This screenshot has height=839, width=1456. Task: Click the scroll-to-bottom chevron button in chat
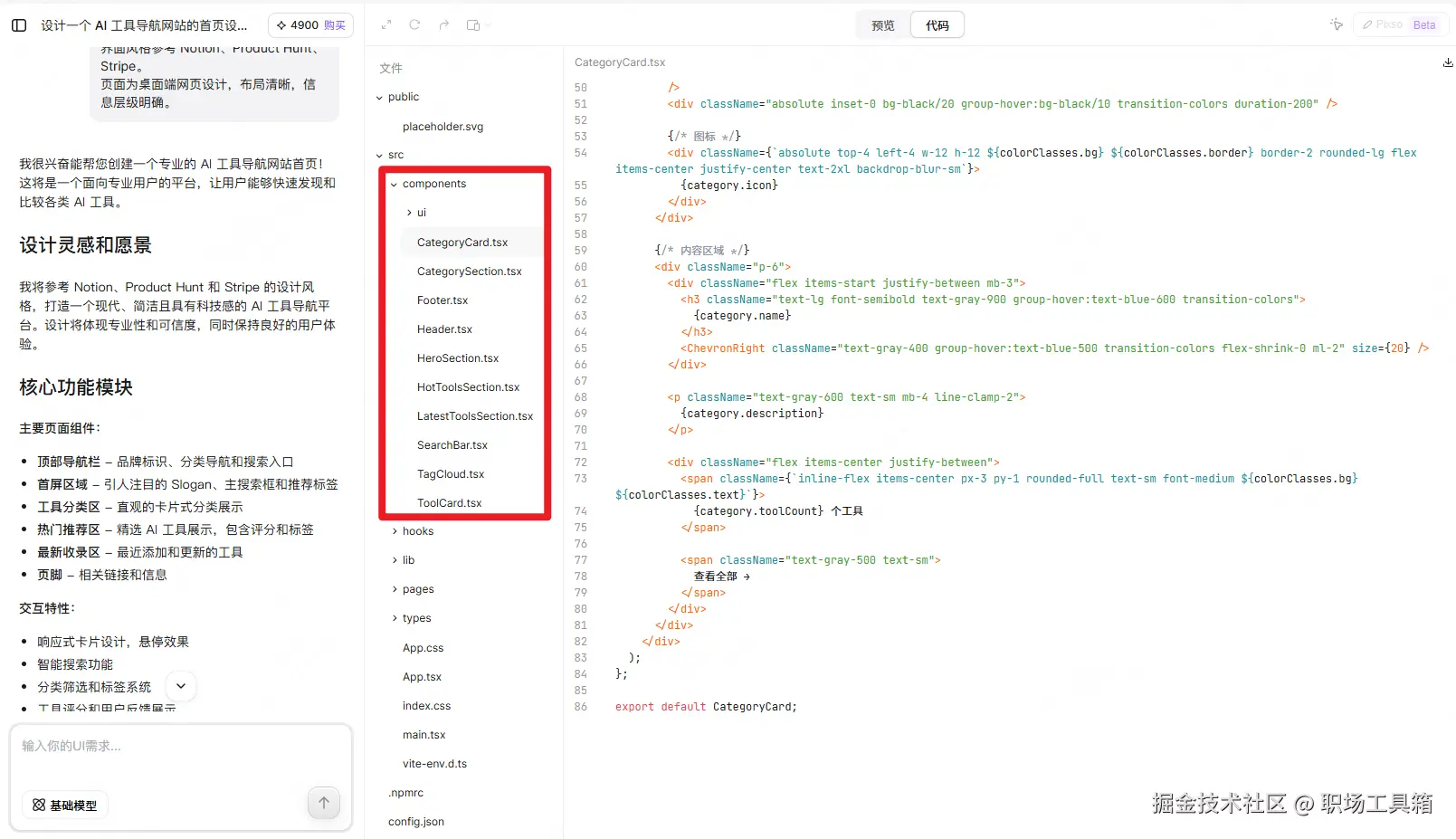[x=181, y=686]
